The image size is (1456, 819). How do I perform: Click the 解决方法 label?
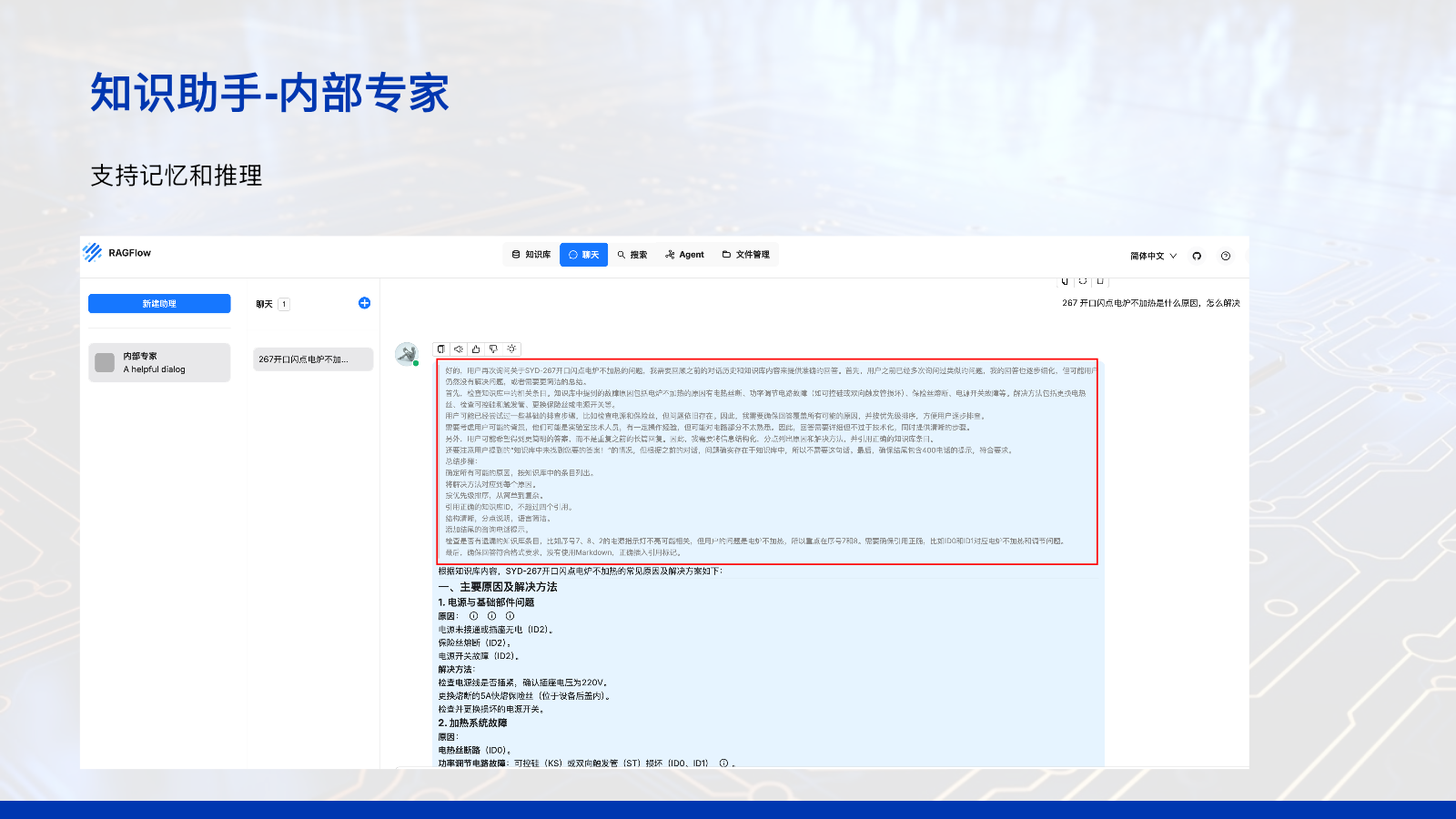[456, 670]
